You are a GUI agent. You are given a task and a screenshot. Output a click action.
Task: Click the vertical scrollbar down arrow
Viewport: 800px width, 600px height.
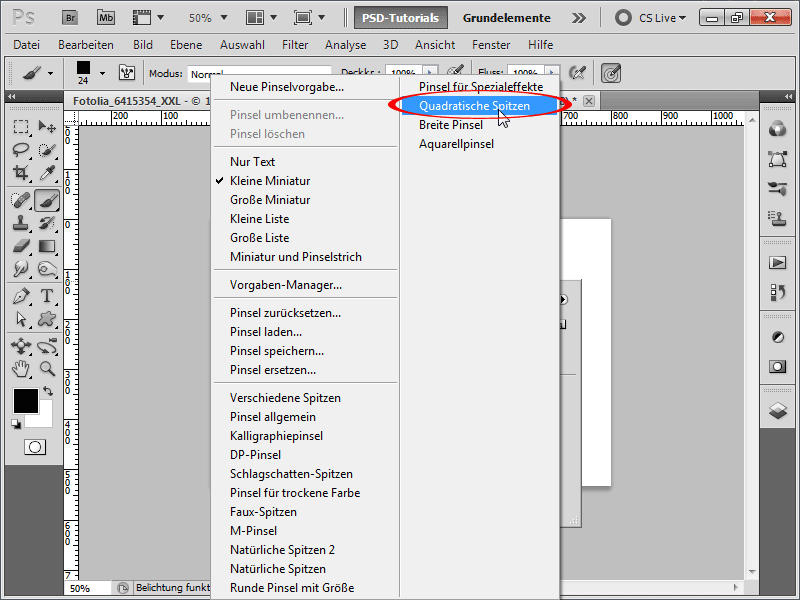(x=752, y=572)
